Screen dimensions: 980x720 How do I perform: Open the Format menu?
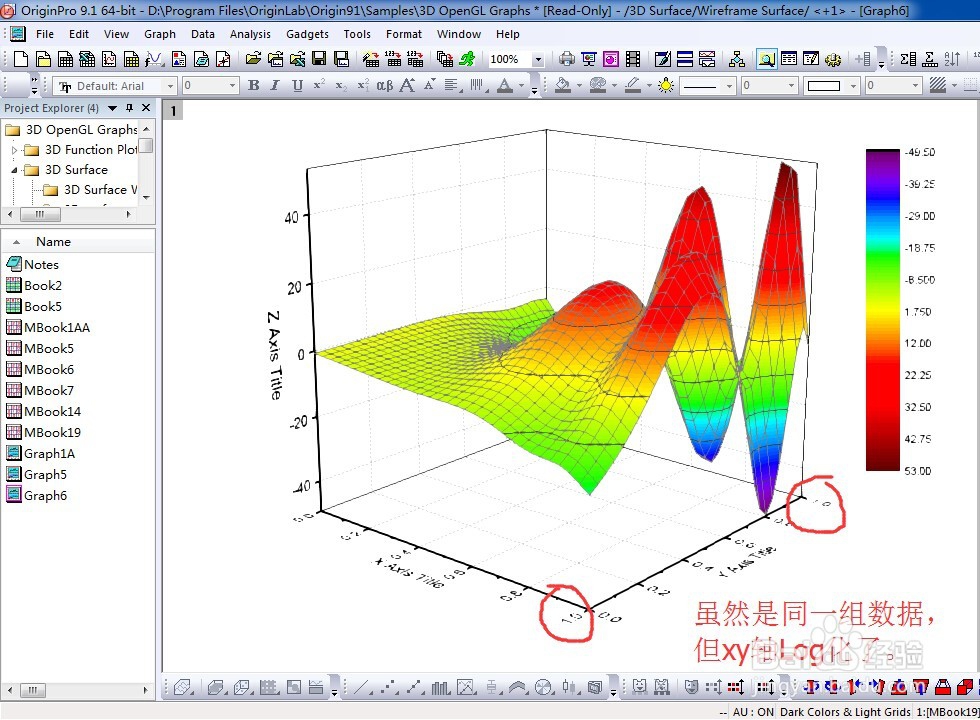404,34
